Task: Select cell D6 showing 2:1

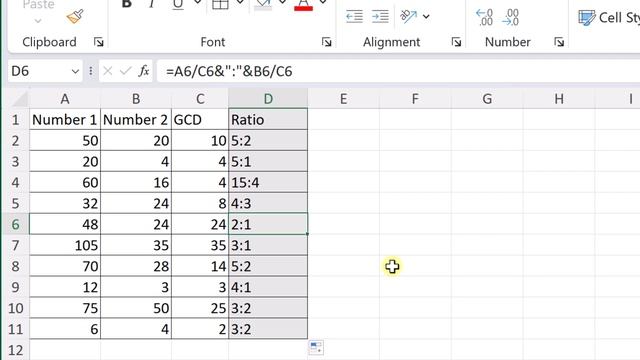Action: click(x=268, y=224)
